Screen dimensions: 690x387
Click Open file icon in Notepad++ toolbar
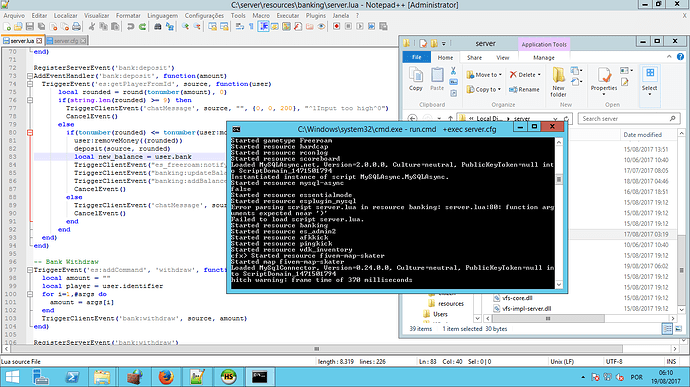tap(18, 27)
